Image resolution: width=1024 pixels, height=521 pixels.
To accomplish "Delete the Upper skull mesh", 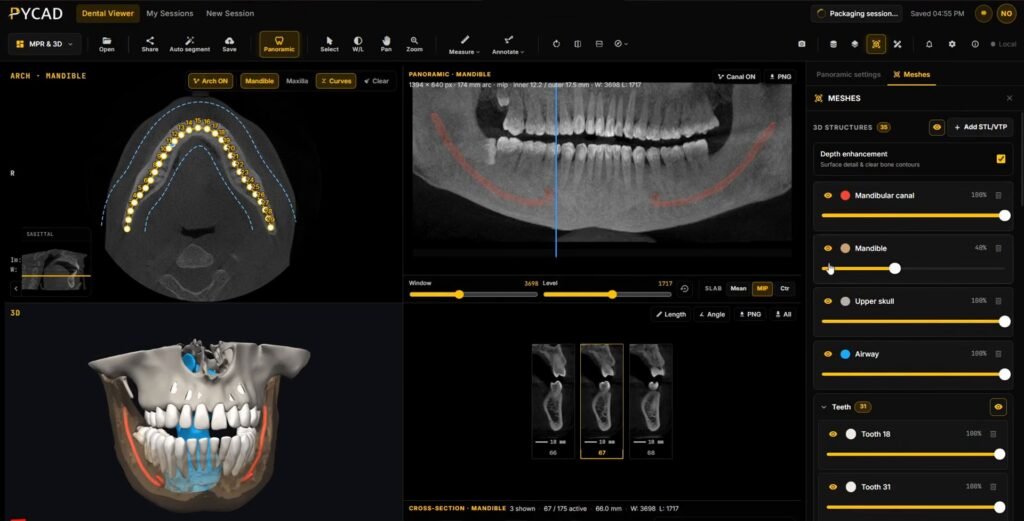I will point(998,301).
